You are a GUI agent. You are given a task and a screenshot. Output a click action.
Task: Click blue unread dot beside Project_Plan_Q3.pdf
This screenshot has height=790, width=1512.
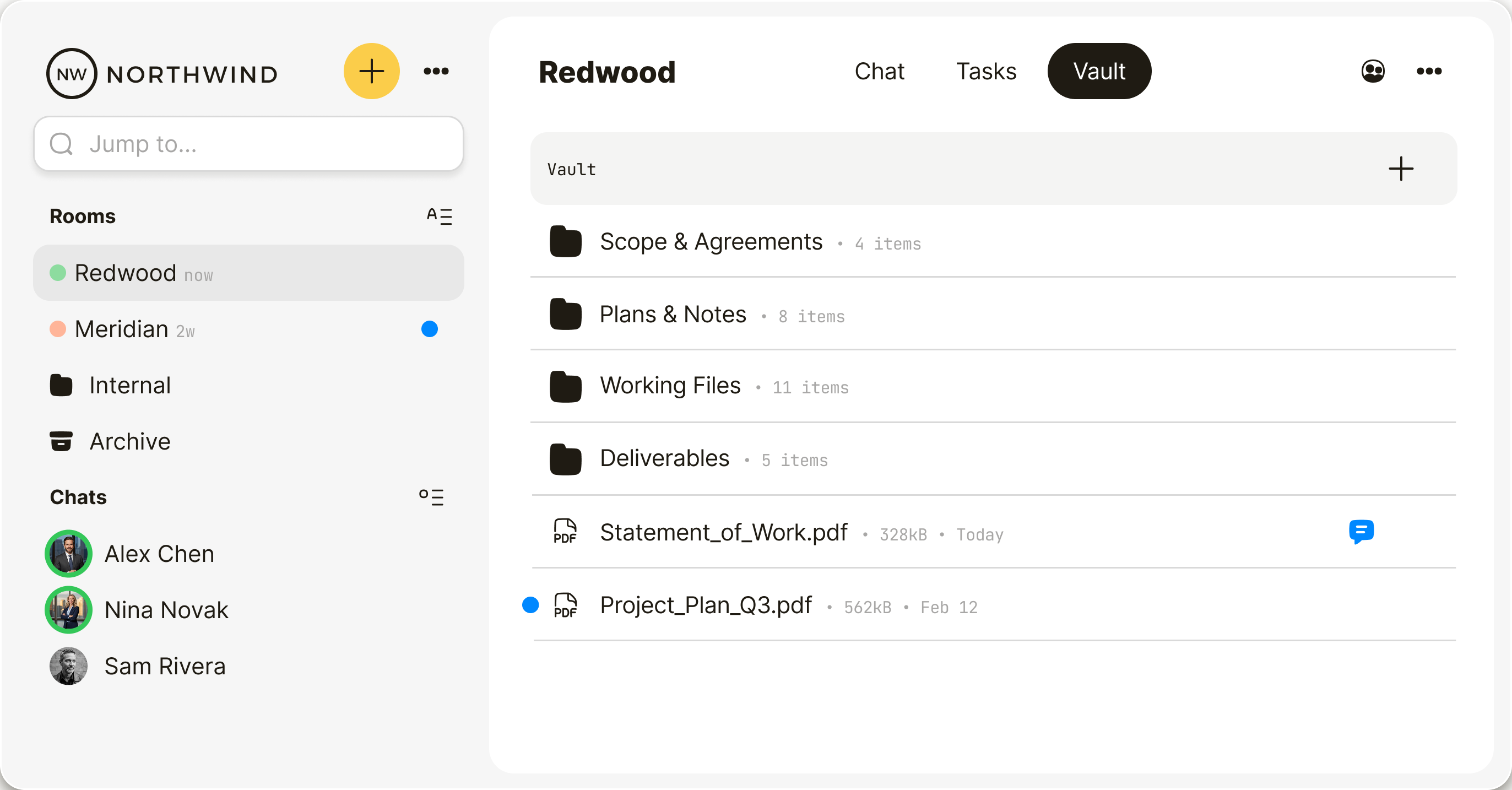[530, 605]
